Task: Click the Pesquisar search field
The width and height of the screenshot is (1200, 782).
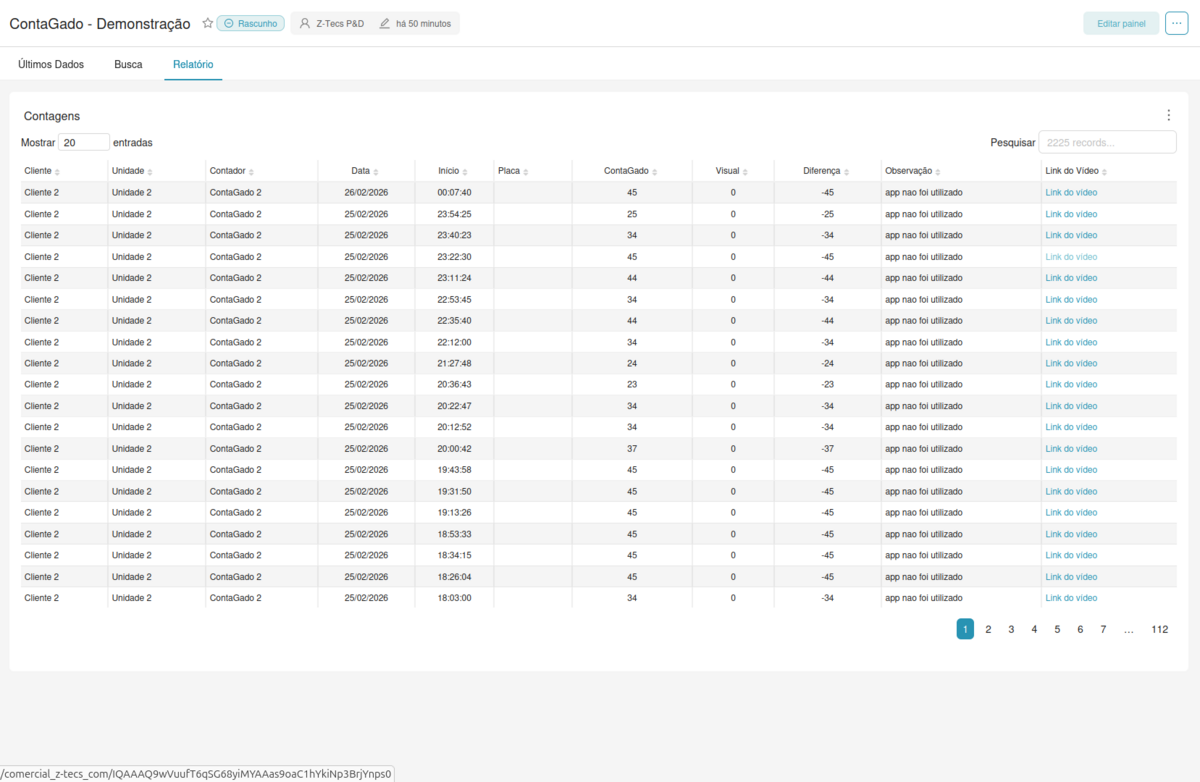Action: point(1106,142)
